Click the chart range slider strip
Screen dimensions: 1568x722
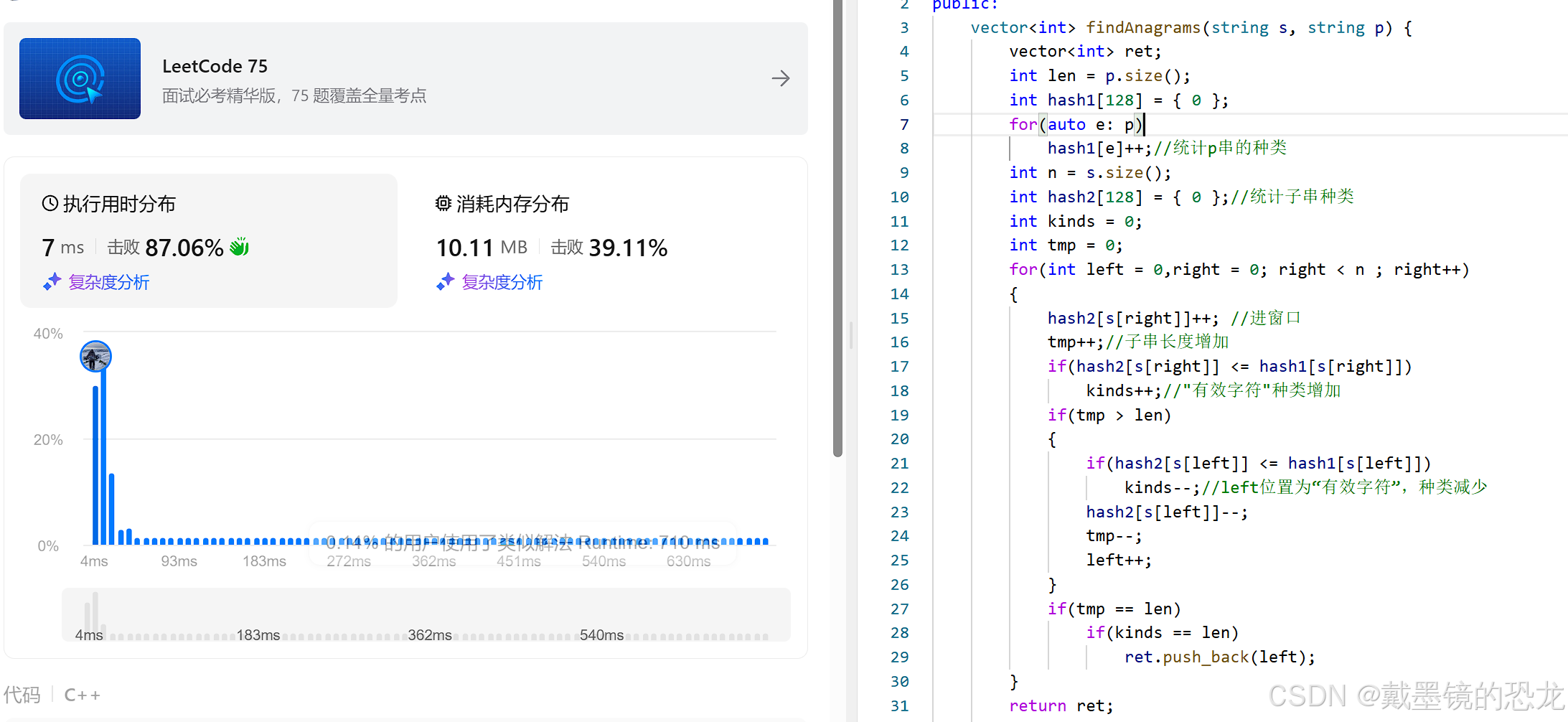click(x=426, y=614)
